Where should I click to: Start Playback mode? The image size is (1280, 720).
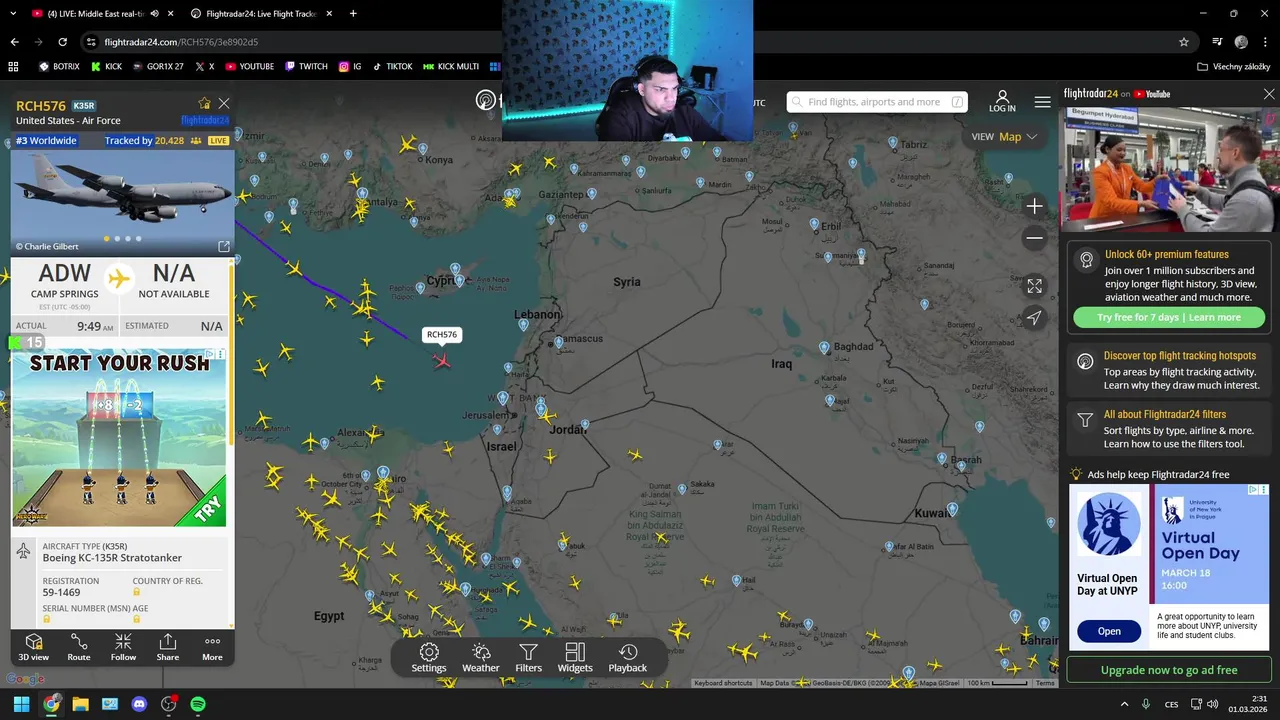pyautogui.click(x=628, y=658)
